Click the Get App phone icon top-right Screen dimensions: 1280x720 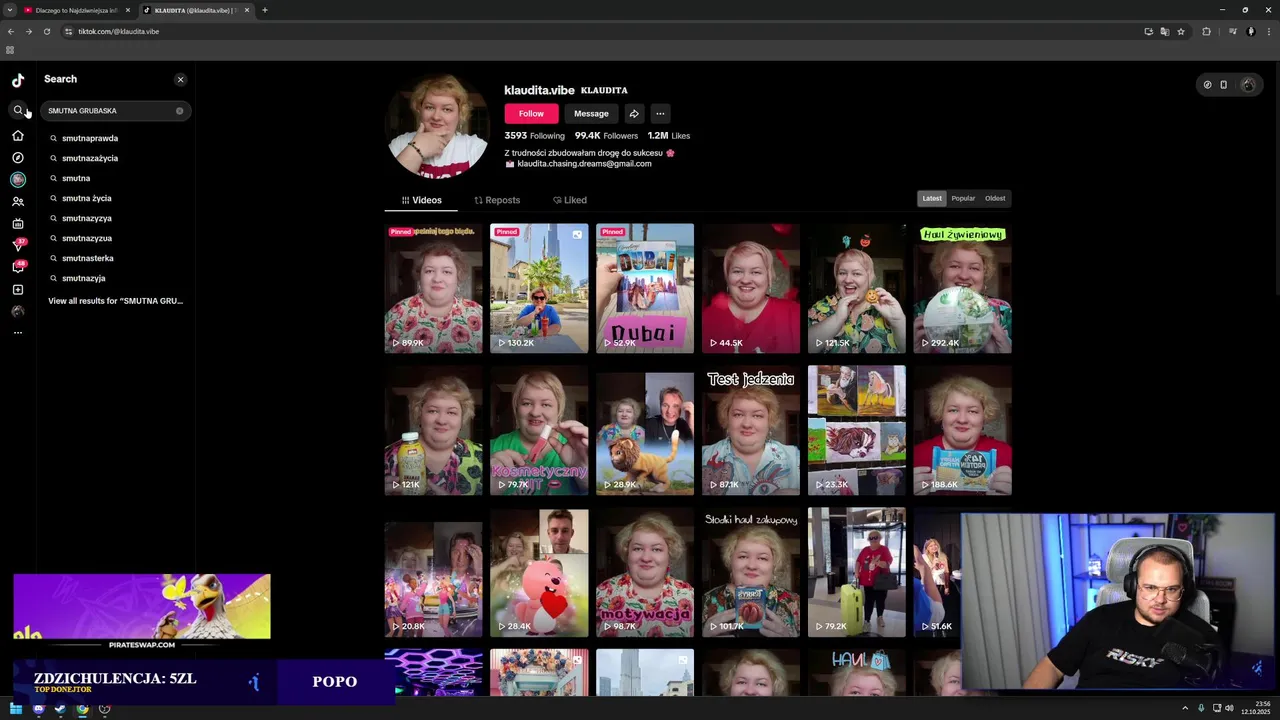coord(1223,85)
